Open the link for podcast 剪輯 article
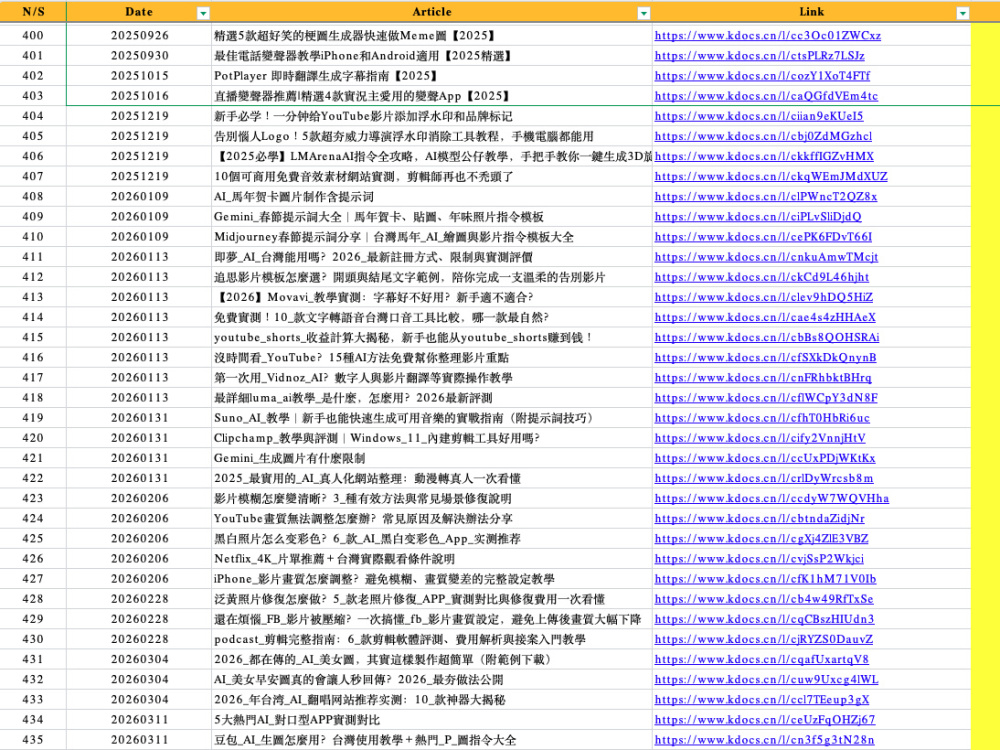This screenshot has height=750, width=1000. pos(763,639)
